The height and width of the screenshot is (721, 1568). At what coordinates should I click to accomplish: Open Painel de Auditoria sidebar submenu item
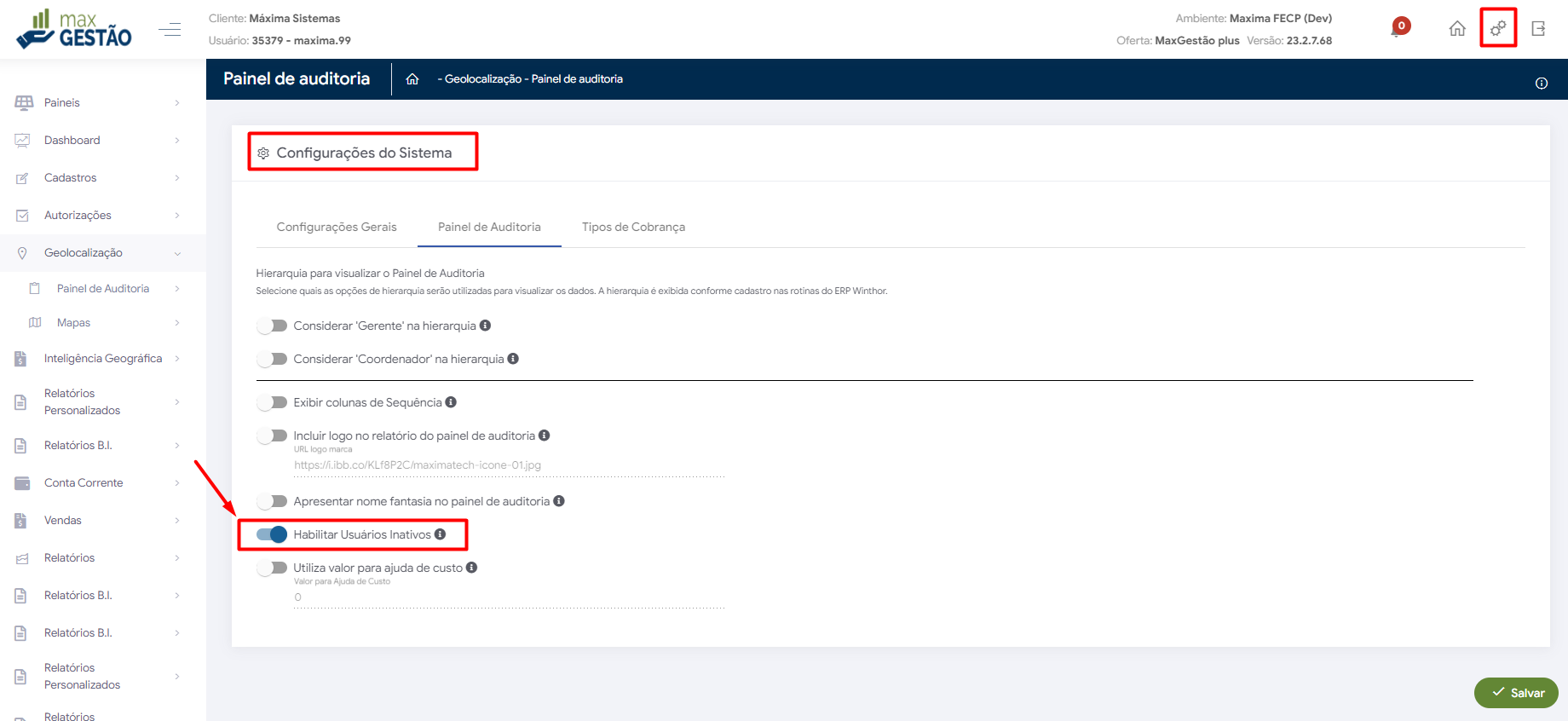[103, 289]
